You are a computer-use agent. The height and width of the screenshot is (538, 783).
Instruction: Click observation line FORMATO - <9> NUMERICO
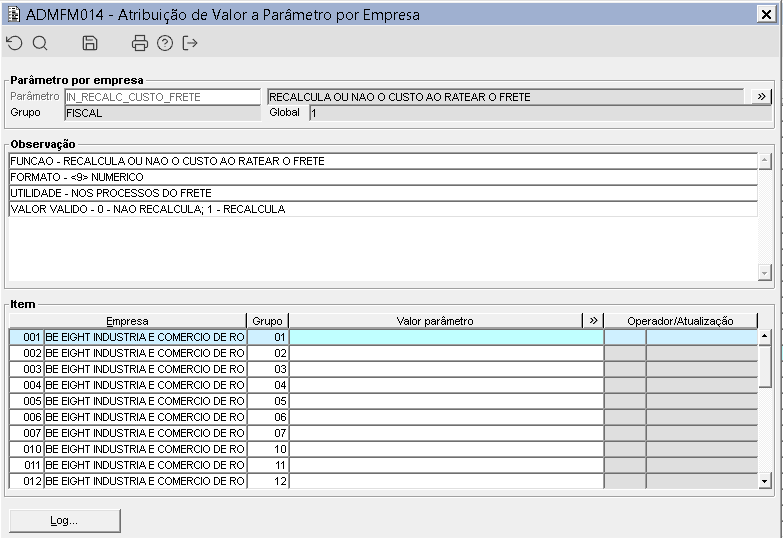[x=383, y=177]
